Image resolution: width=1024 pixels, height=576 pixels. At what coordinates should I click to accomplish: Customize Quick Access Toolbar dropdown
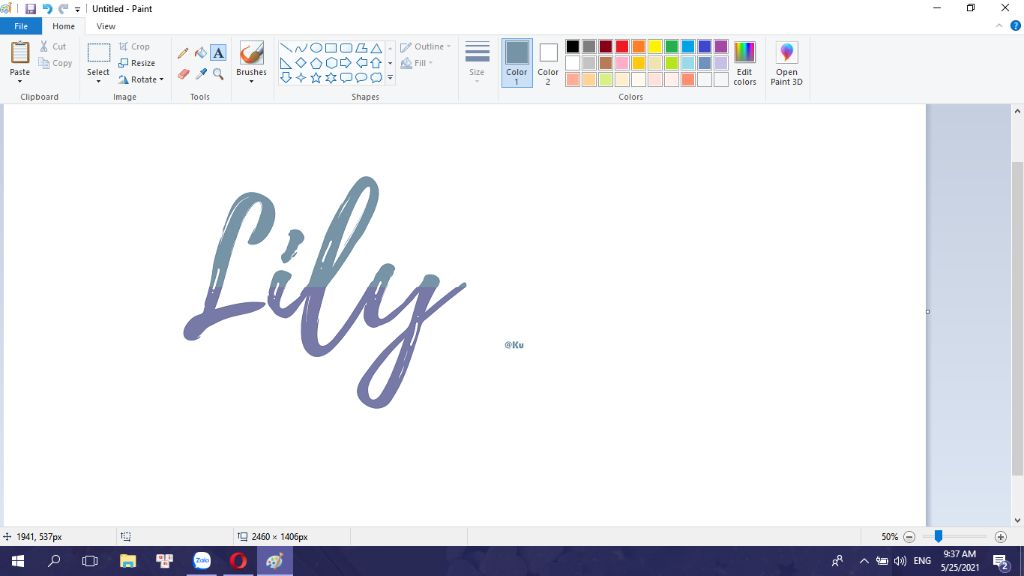tap(77, 9)
